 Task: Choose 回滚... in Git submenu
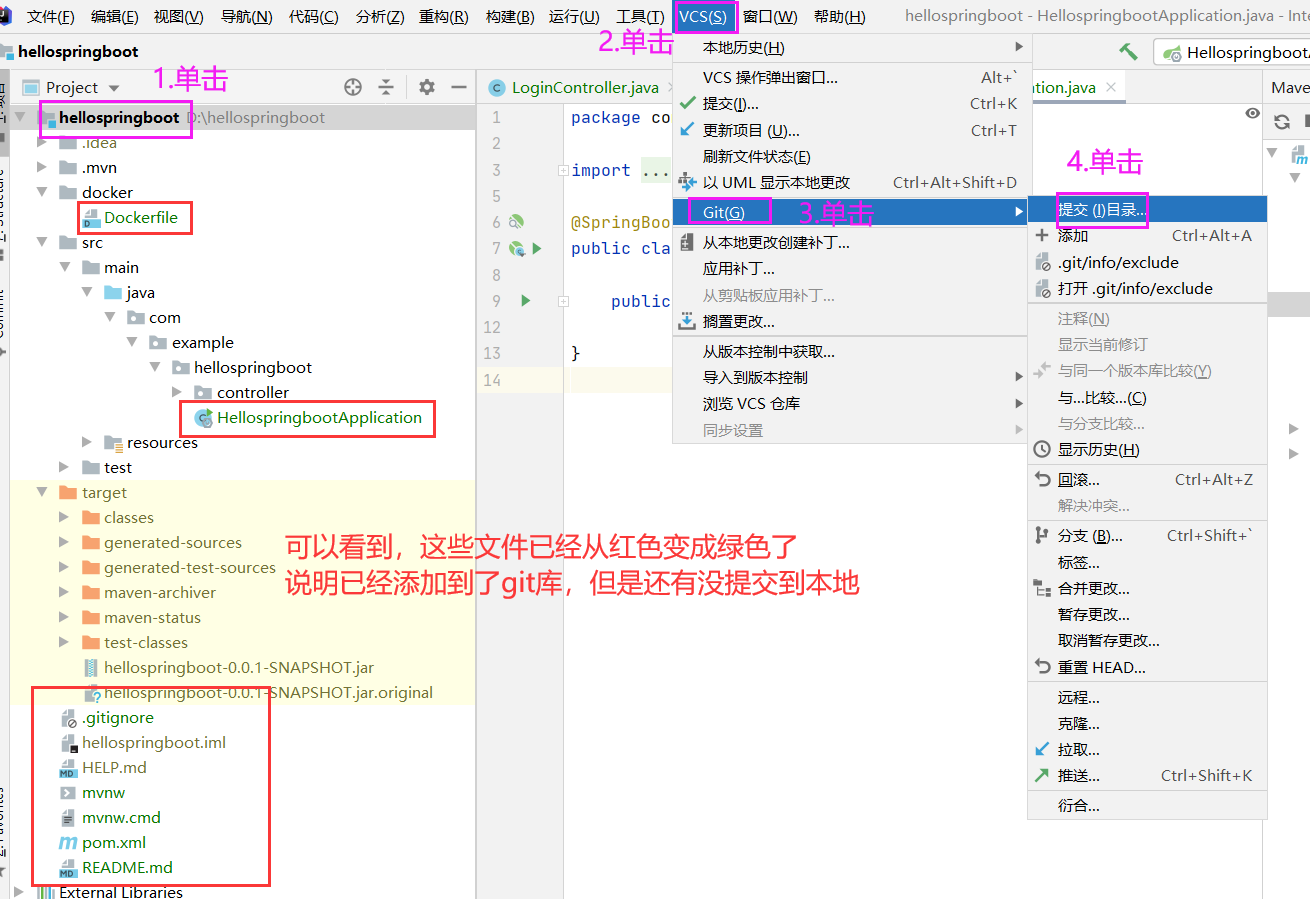1147,479
